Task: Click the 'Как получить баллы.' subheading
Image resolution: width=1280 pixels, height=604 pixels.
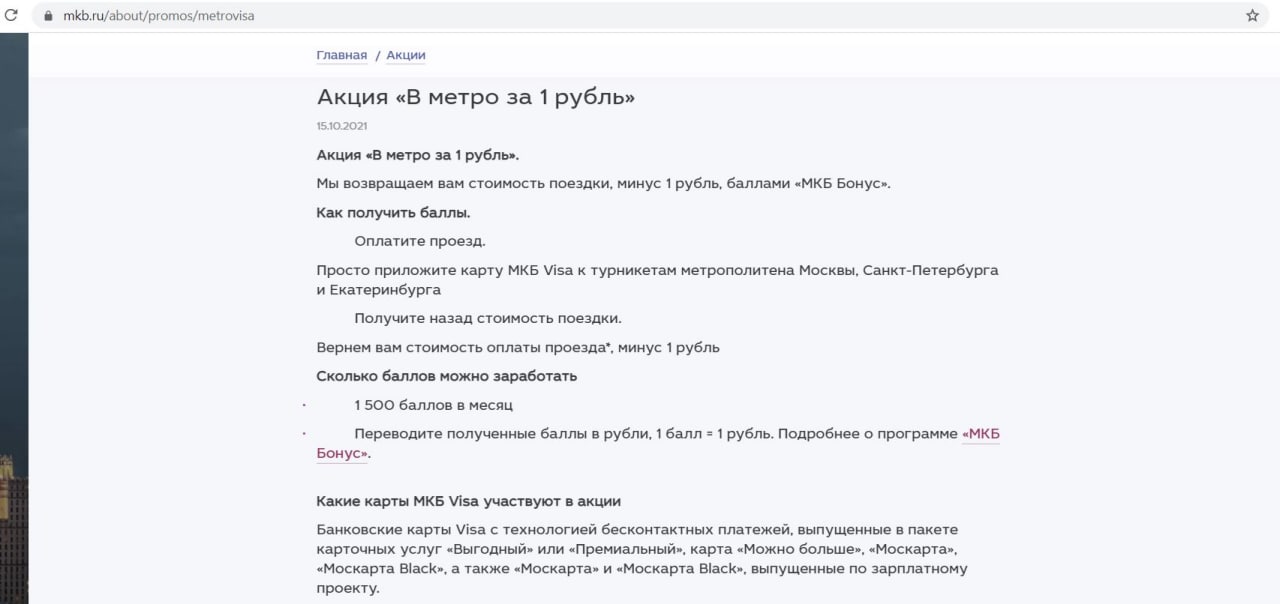Action: click(x=393, y=212)
